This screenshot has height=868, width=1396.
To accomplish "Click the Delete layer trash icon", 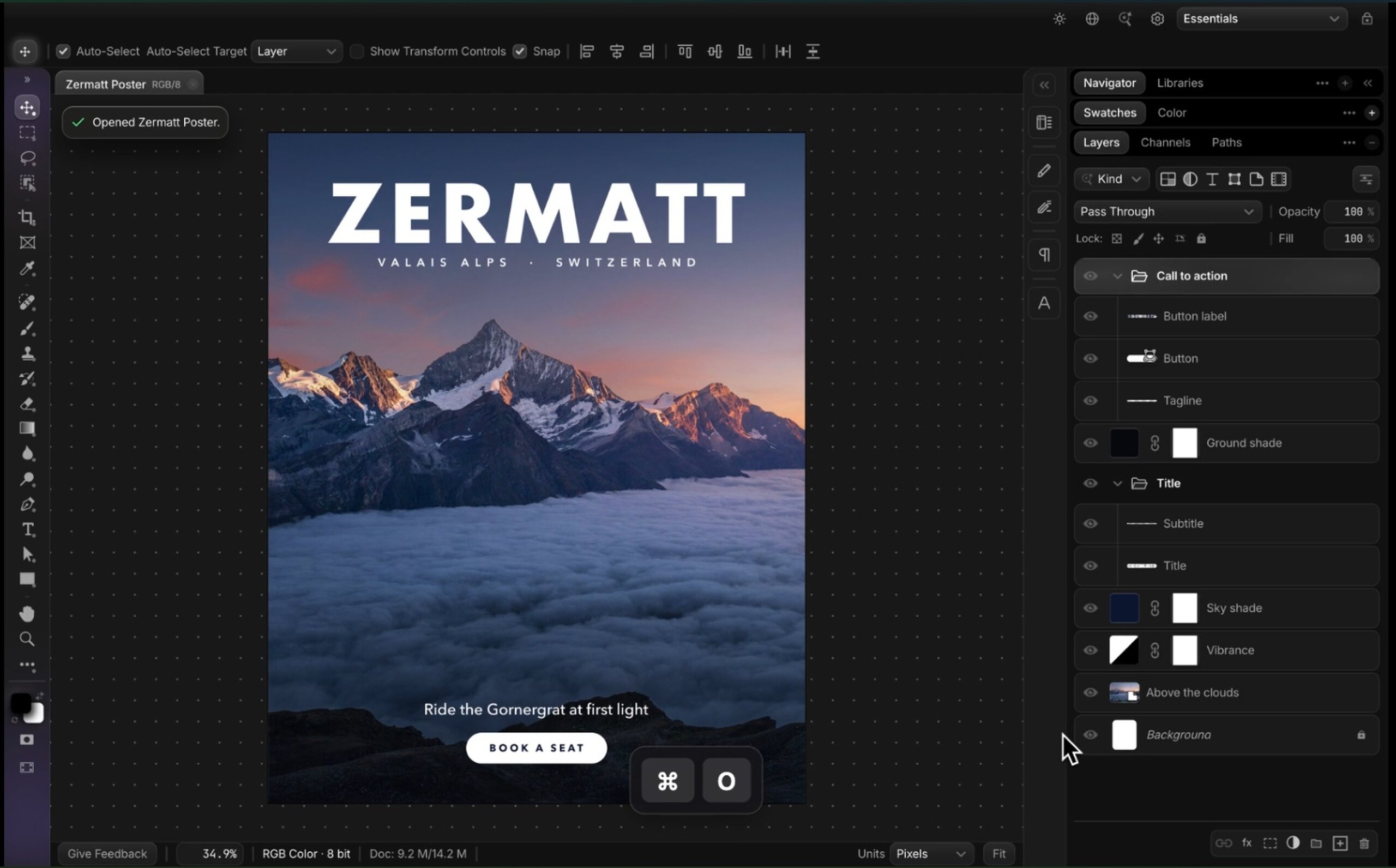I will (x=1364, y=843).
